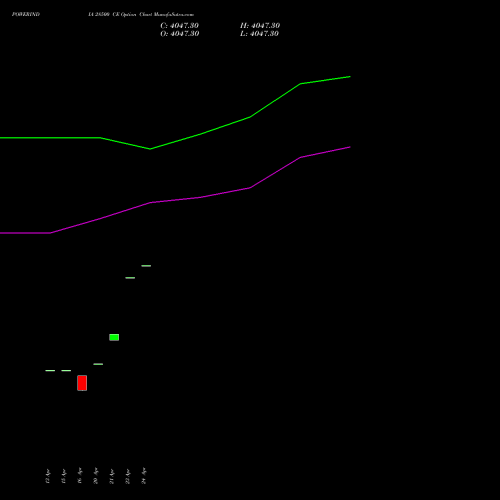
Task: Click the 22 Apr date label
Action: 128,476
